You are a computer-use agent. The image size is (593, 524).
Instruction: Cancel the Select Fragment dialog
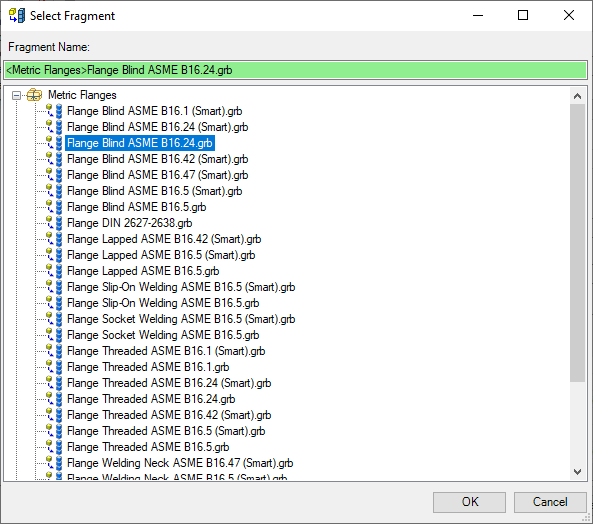click(550, 502)
